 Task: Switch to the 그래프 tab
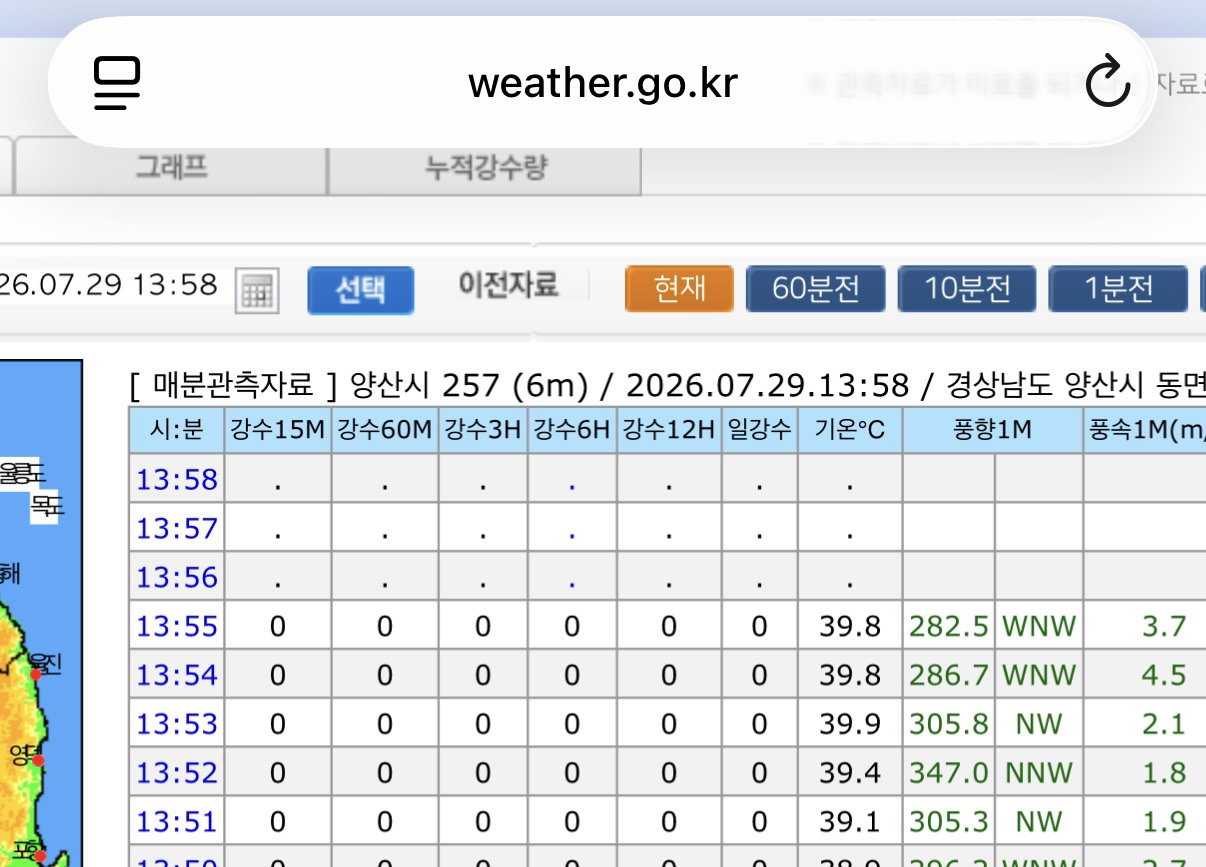(x=171, y=167)
